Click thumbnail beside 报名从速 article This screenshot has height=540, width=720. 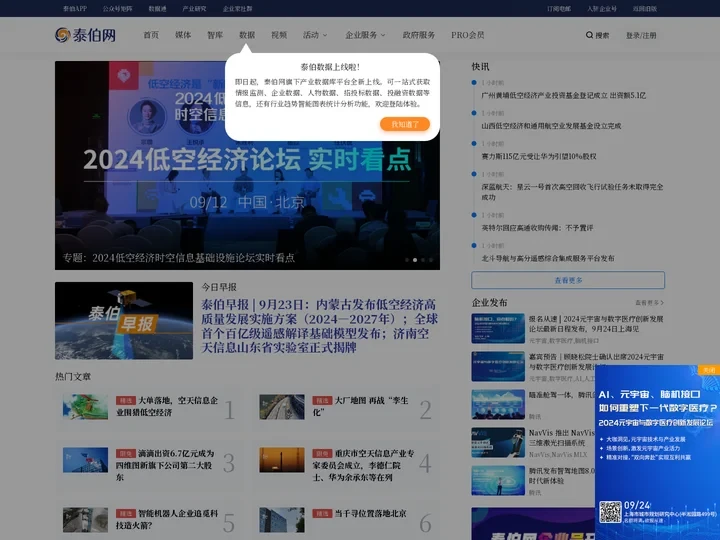click(x=498, y=328)
